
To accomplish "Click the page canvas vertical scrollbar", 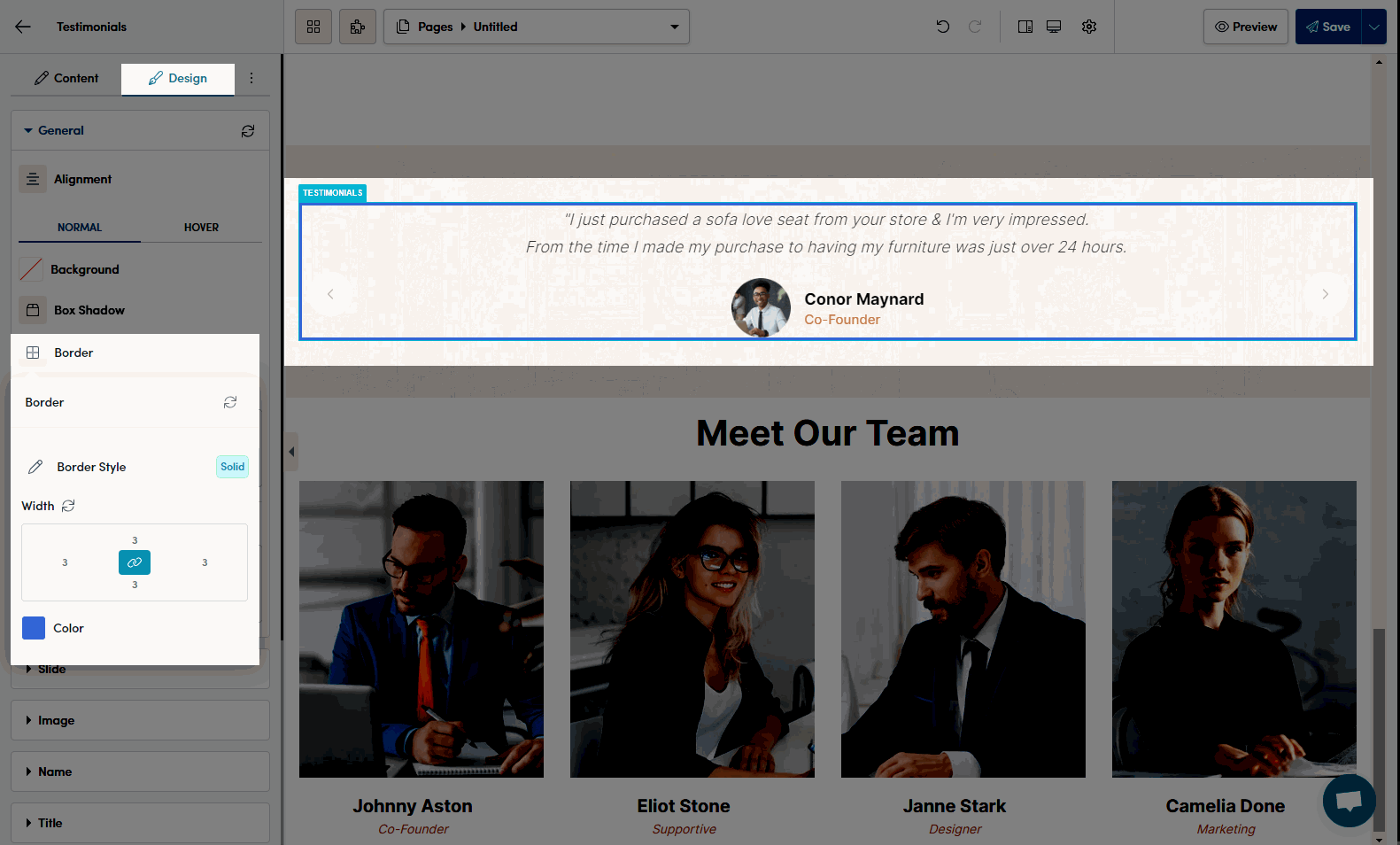I will click(1379, 730).
